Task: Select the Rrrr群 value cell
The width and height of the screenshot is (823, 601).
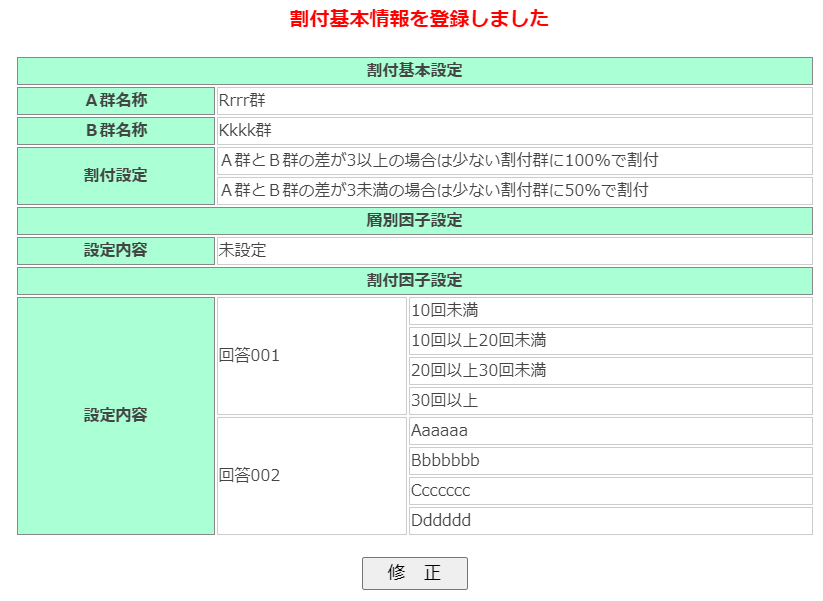Action: point(514,101)
